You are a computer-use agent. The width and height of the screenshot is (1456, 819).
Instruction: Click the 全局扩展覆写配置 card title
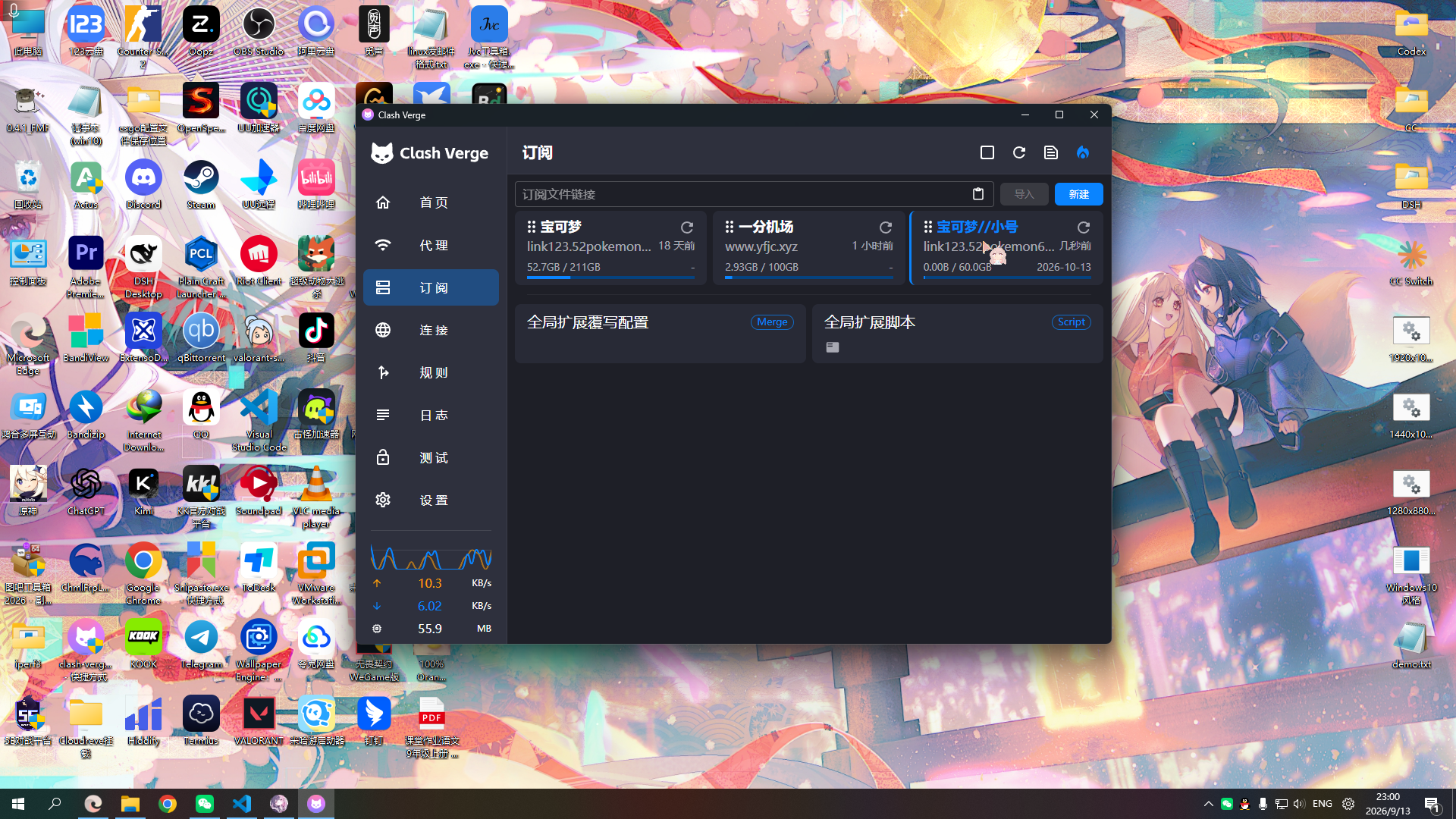(x=588, y=322)
